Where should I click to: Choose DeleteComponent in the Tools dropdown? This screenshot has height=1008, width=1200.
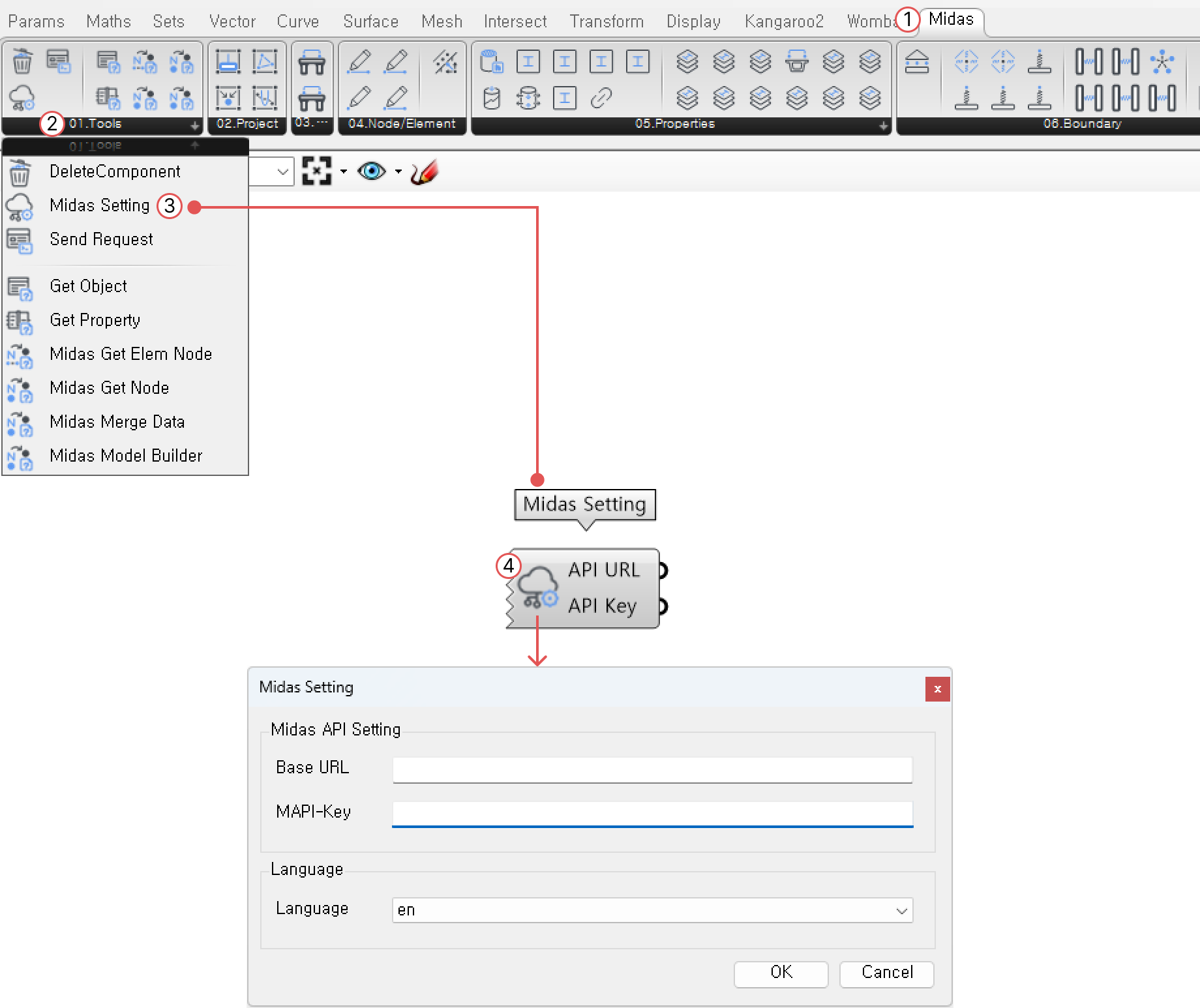tap(115, 171)
